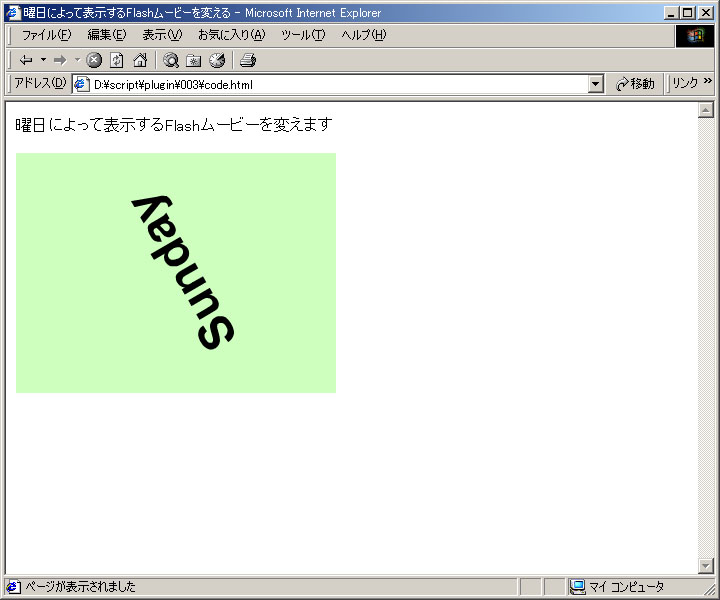The image size is (720, 600).
Task: Click the 移動 go button
Action: [636, 84]
